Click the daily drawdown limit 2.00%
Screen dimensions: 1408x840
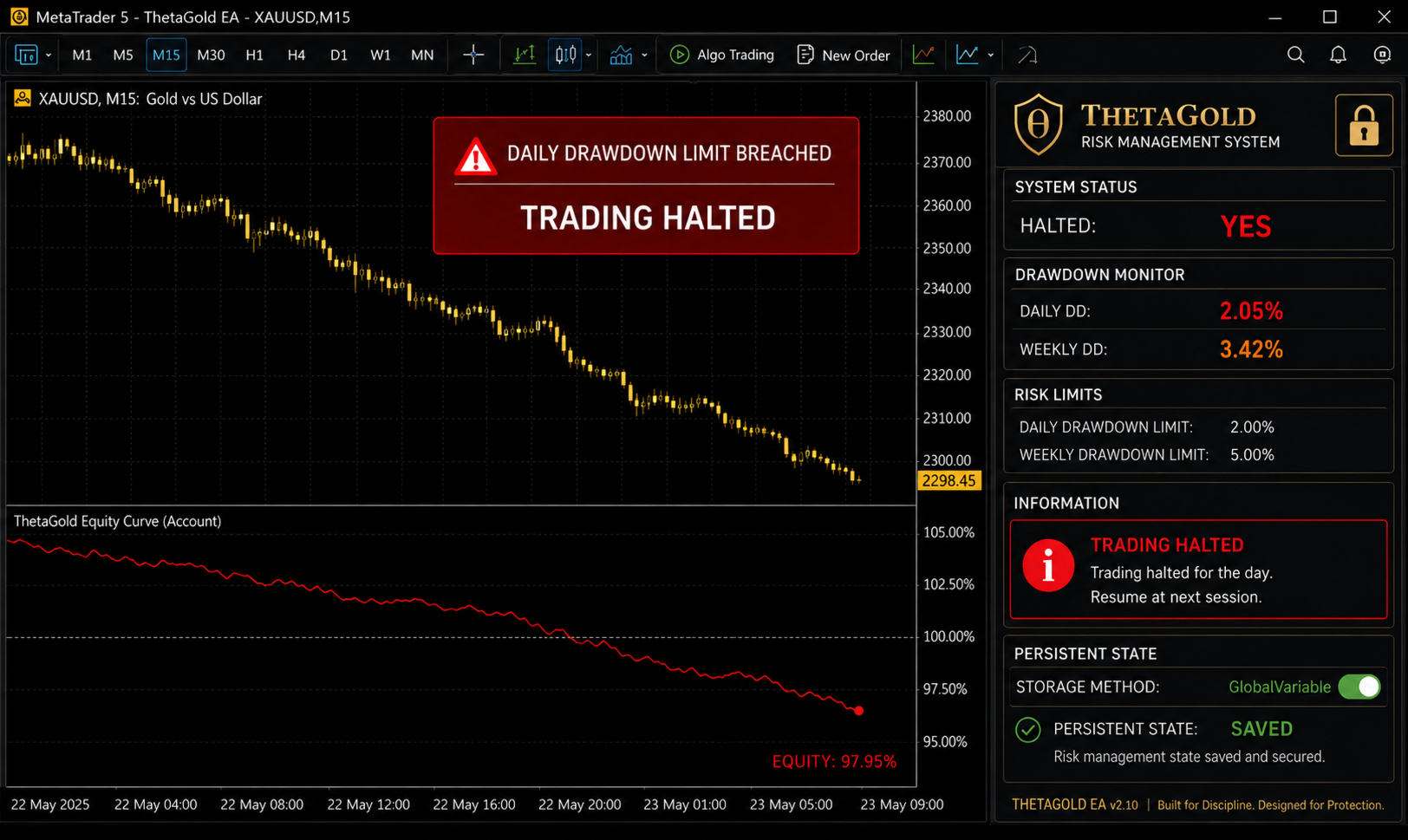tap(1252, 427)
